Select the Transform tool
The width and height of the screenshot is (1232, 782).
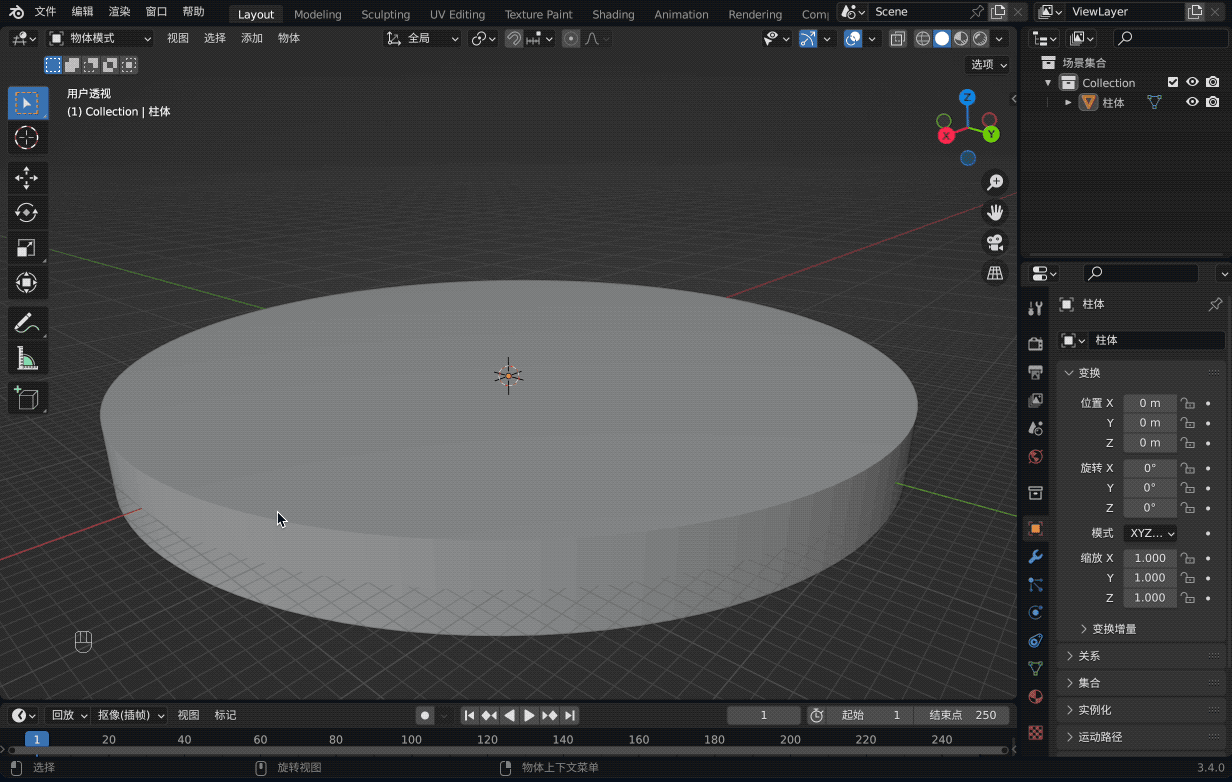click(x=27, y=283)
